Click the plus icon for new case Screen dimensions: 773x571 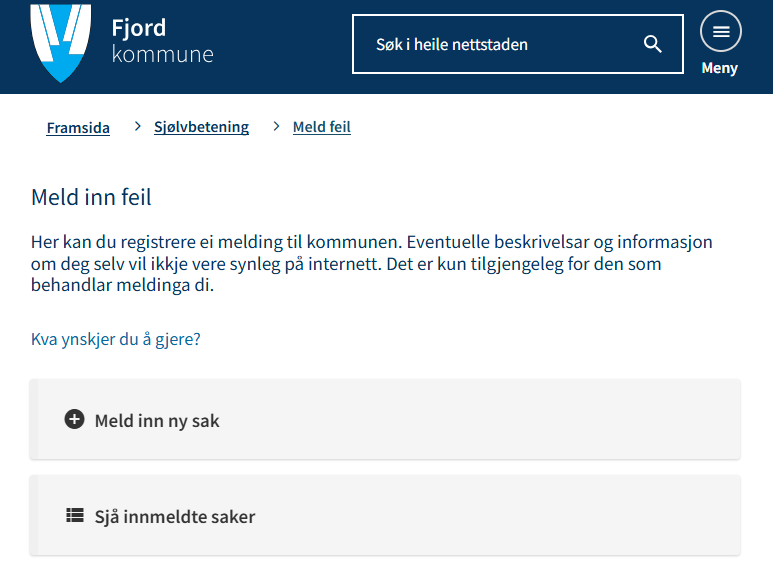tap(74, 420)
